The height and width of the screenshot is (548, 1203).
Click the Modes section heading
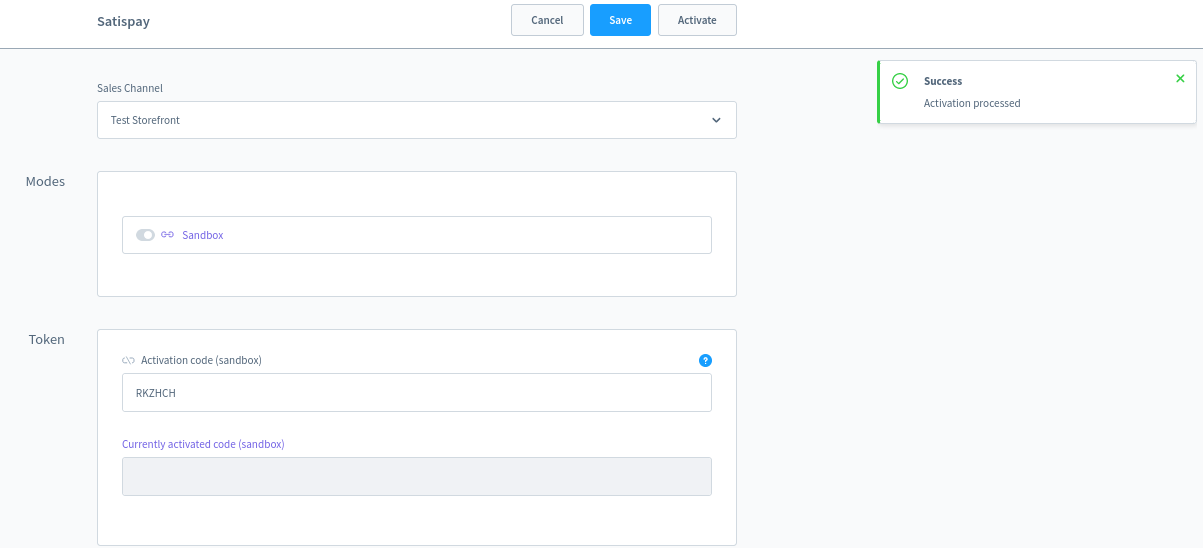45,181
